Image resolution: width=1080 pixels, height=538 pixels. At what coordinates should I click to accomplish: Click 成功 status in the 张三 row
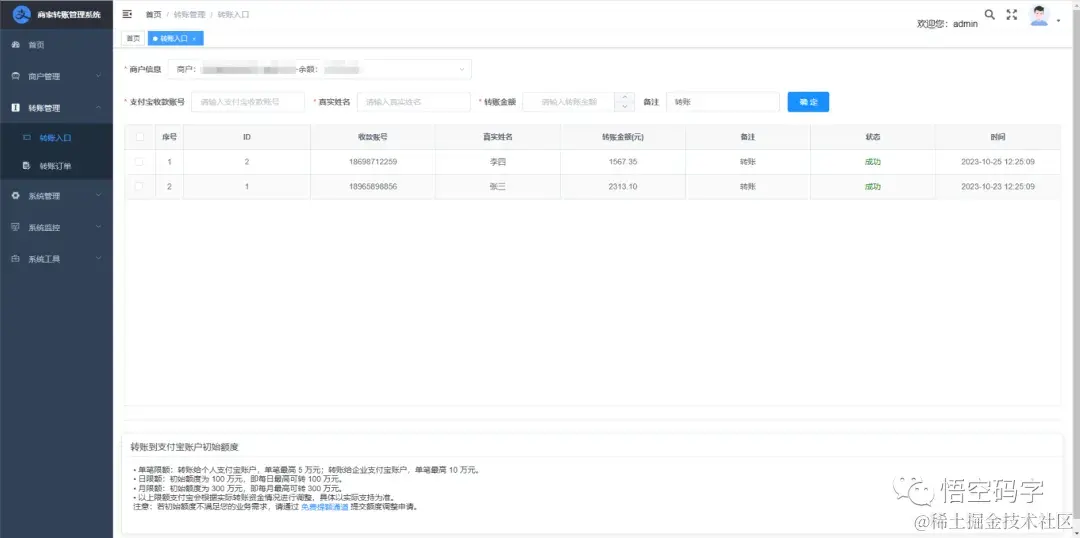pos(873,187)
